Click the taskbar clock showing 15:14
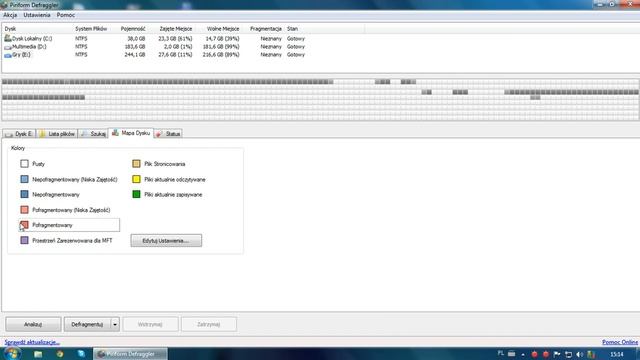Viewport: 640px width, 360px height. [617, 354]
